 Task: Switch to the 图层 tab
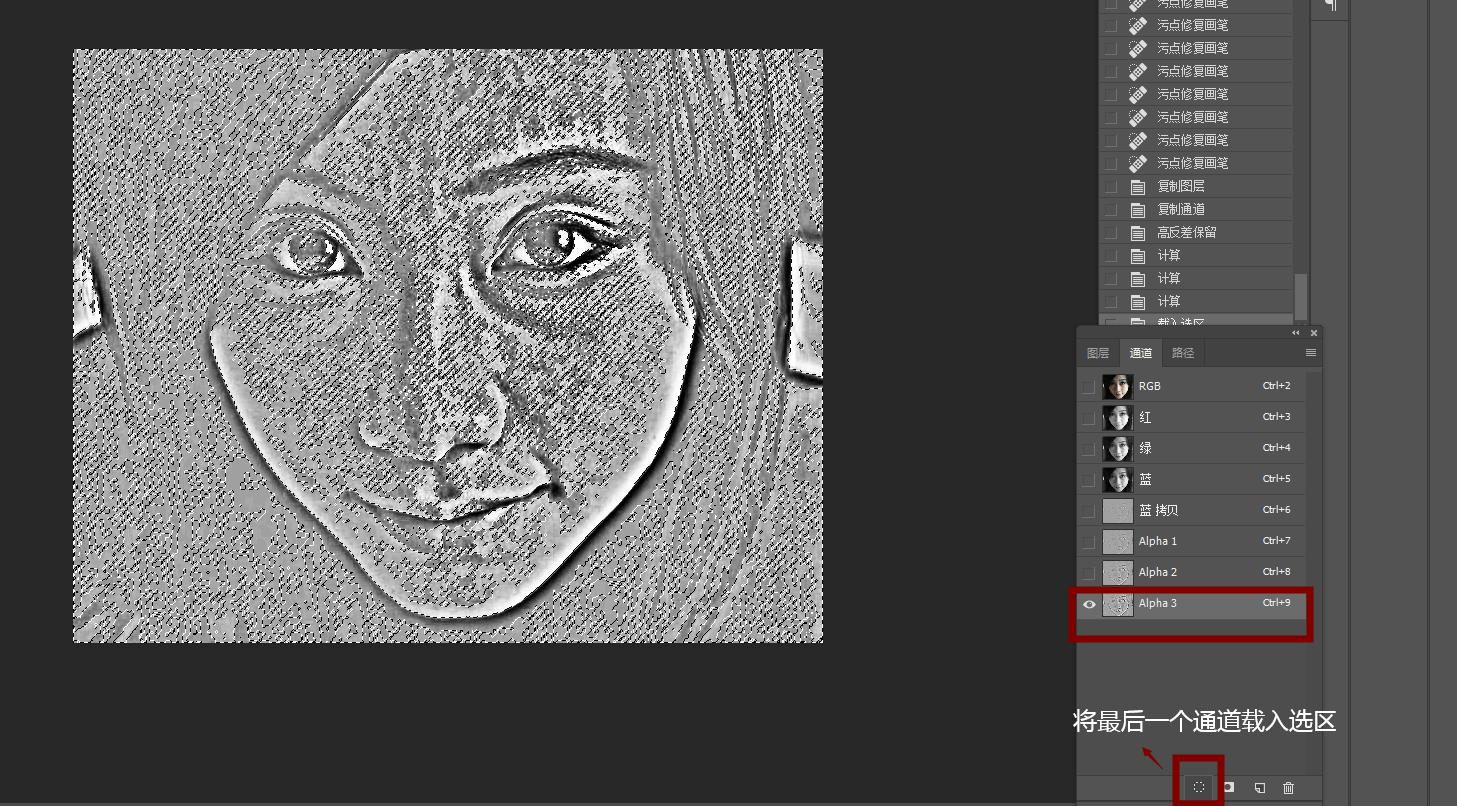tap(1098, 353)
